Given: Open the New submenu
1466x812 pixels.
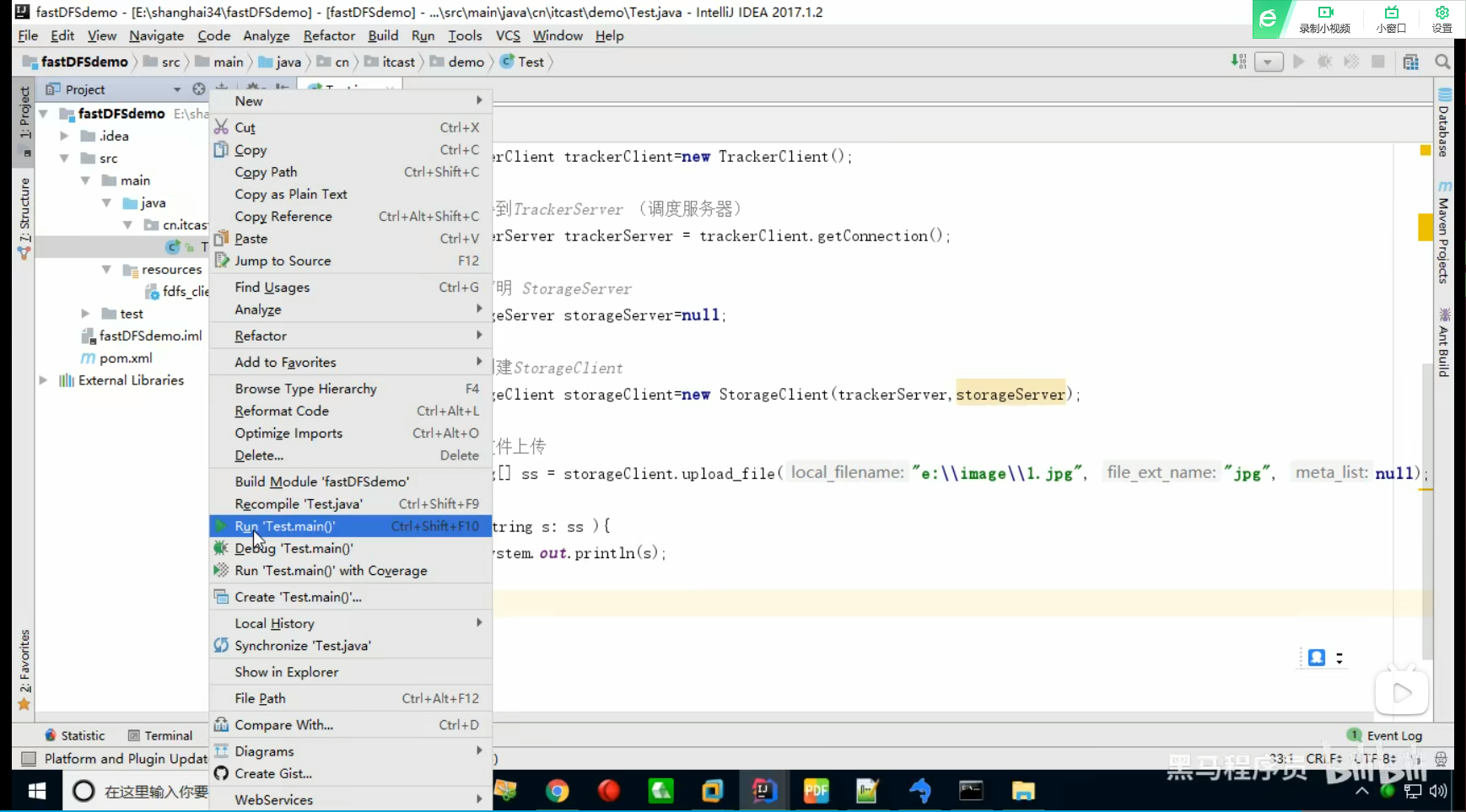Looking at the screenshot, I should pos(350,100).
